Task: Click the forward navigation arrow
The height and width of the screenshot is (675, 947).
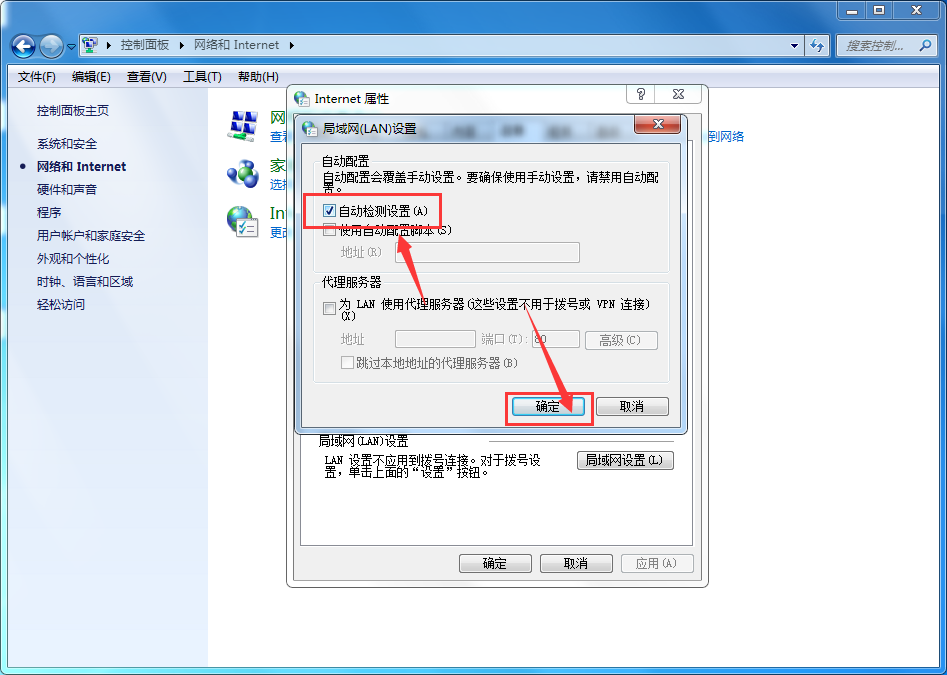Action: 50,45
